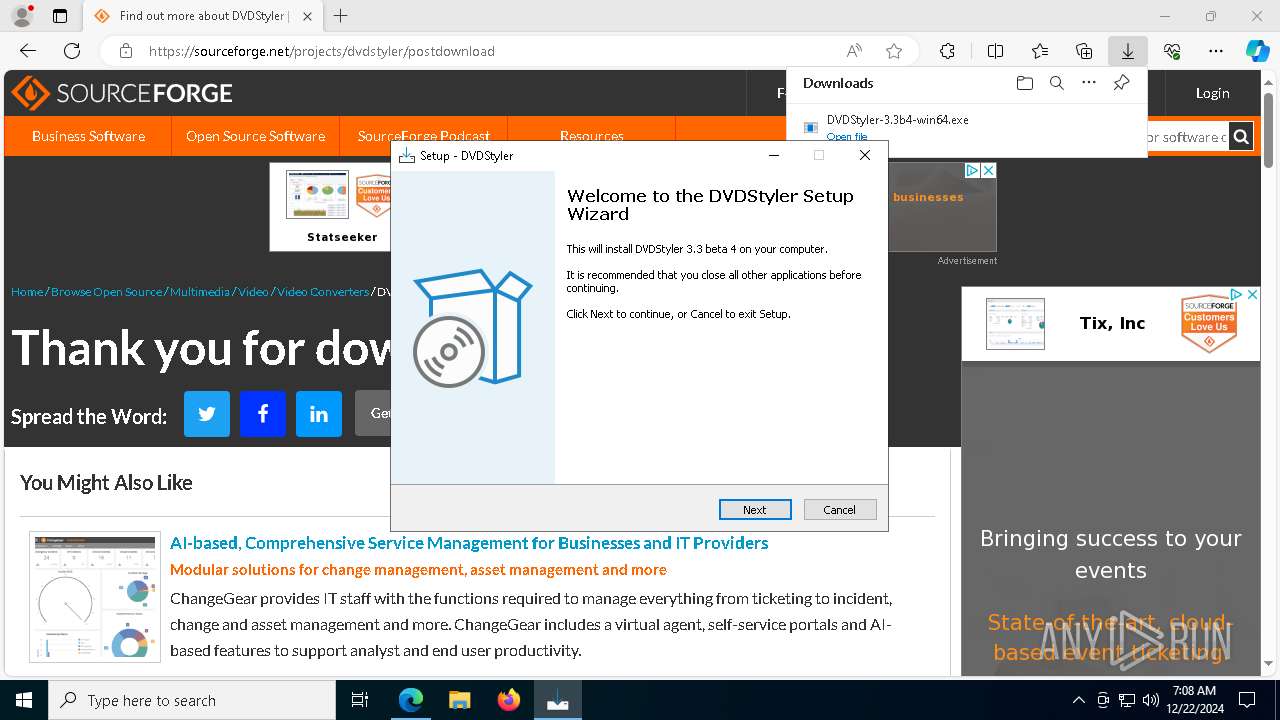Image resolution: width=1280 pixels, height=720 pixels.
Task: Add this page to favorites star
Action: 894,51
